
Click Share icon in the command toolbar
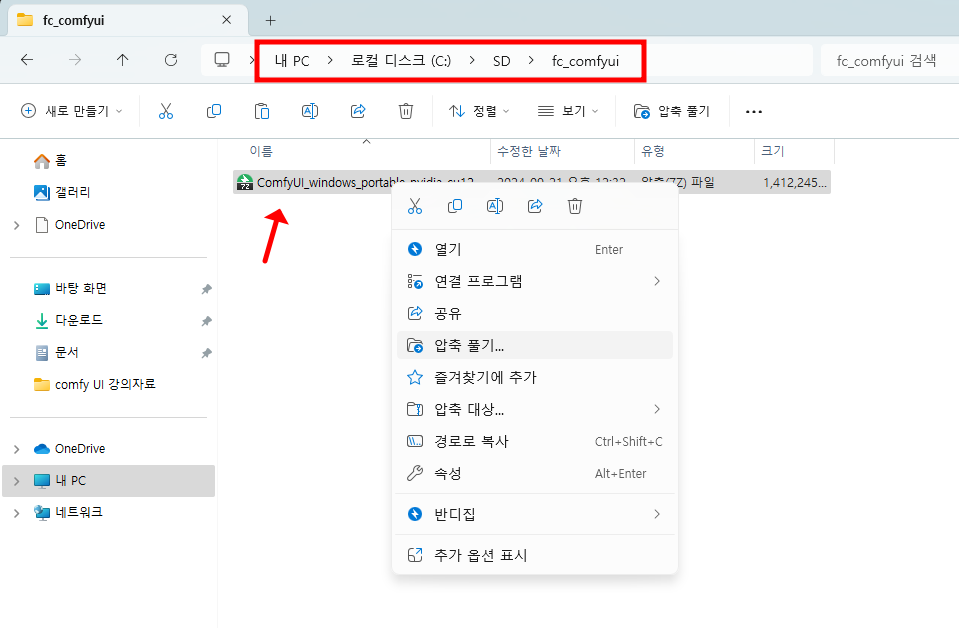click(358, 111)
